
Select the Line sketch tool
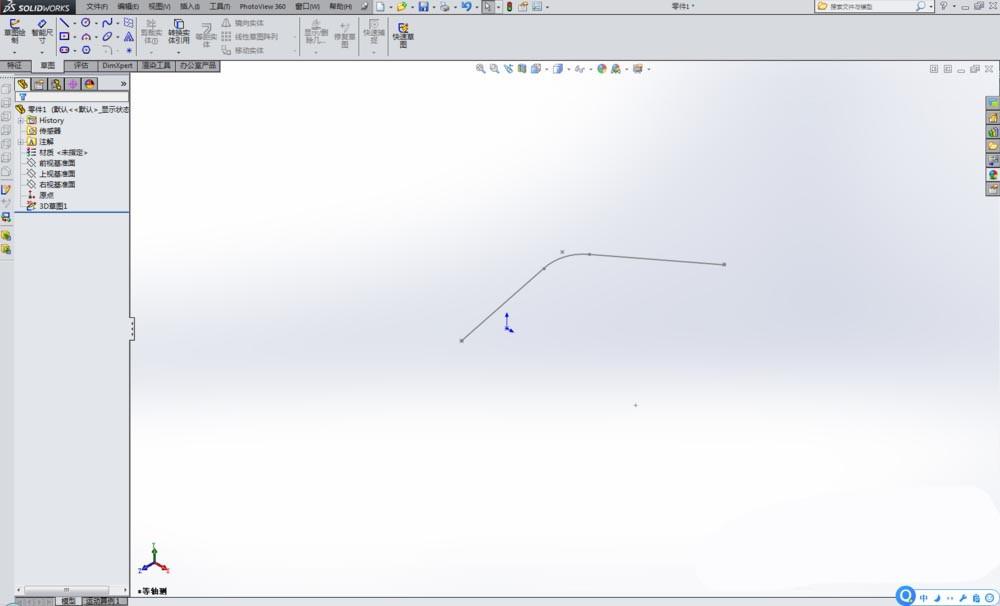[65, 22]
